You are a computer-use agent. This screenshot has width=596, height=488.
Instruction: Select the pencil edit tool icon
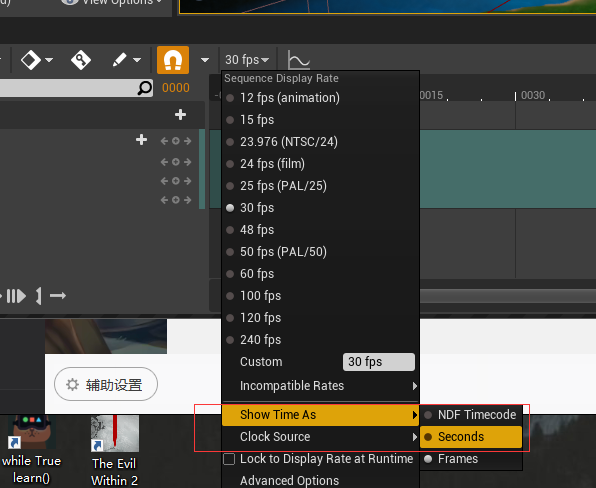click(120, 60)
